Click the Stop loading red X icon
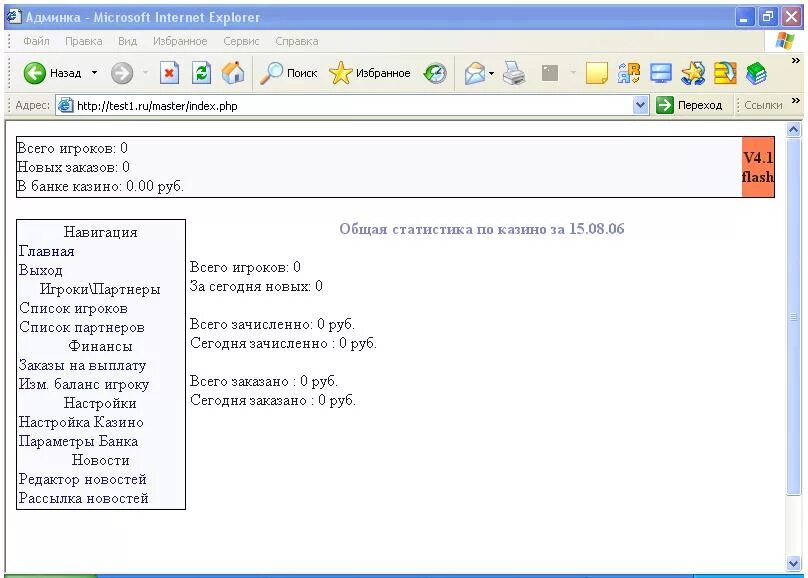Screen dimensions: 808x578 [x=169, y=73]
